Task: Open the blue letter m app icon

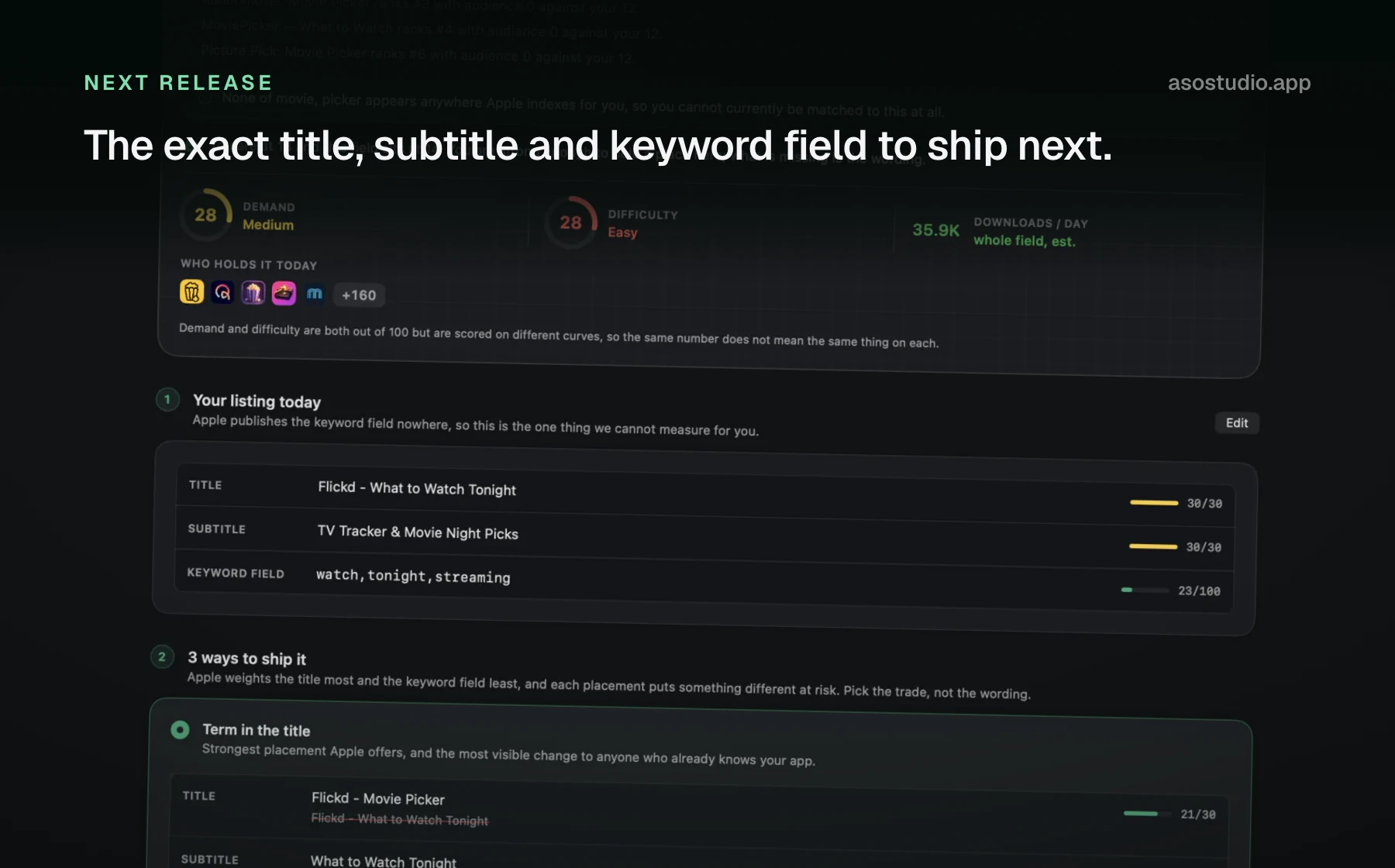Action: [314, 294]
